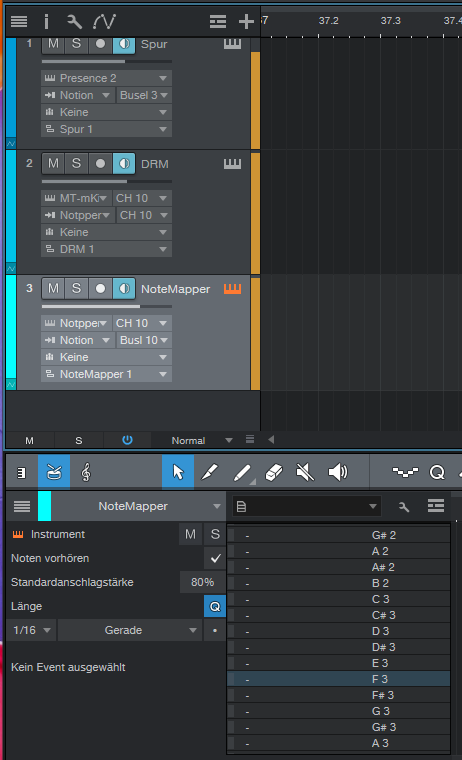Open the track inspector info icon

(x=47, y=21)
